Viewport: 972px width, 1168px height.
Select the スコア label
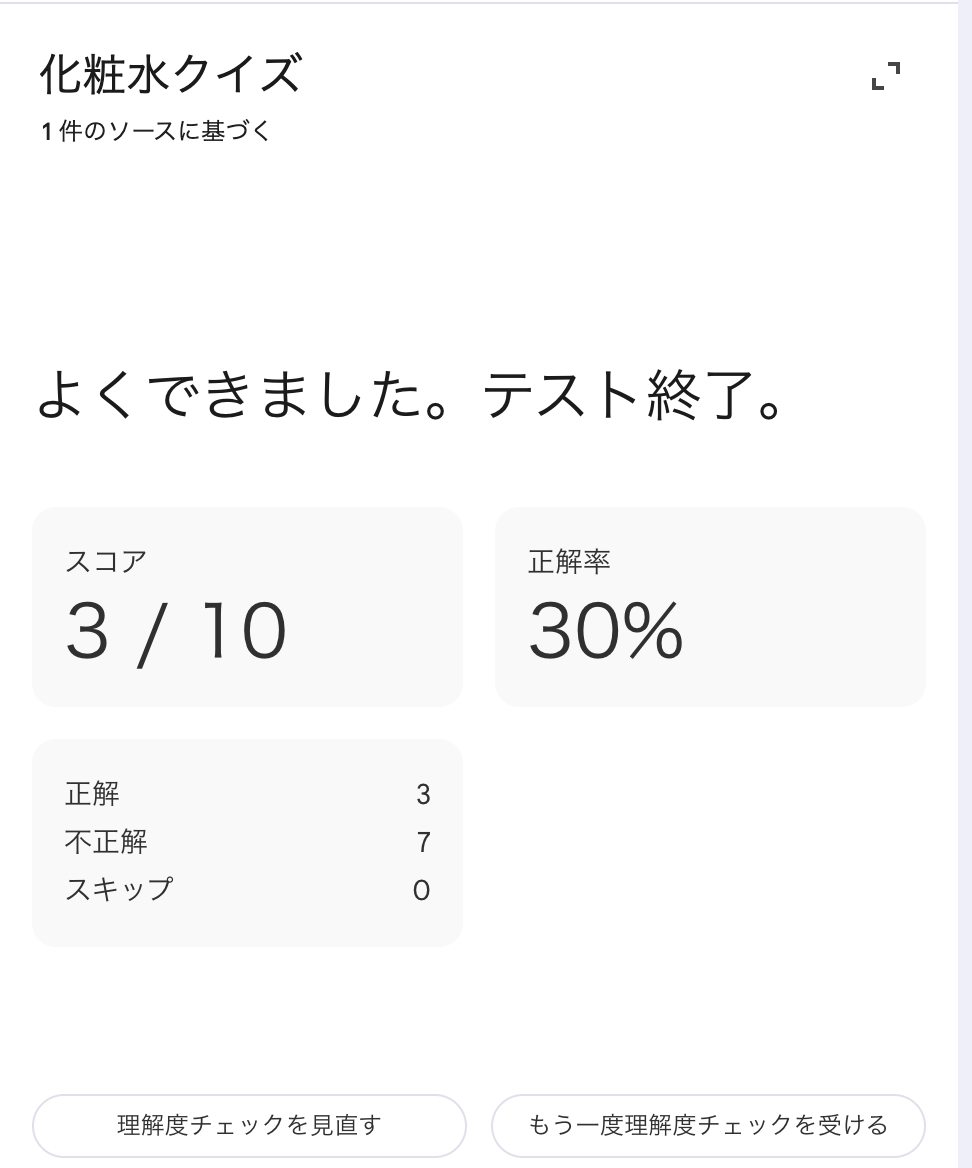[106, 561]
